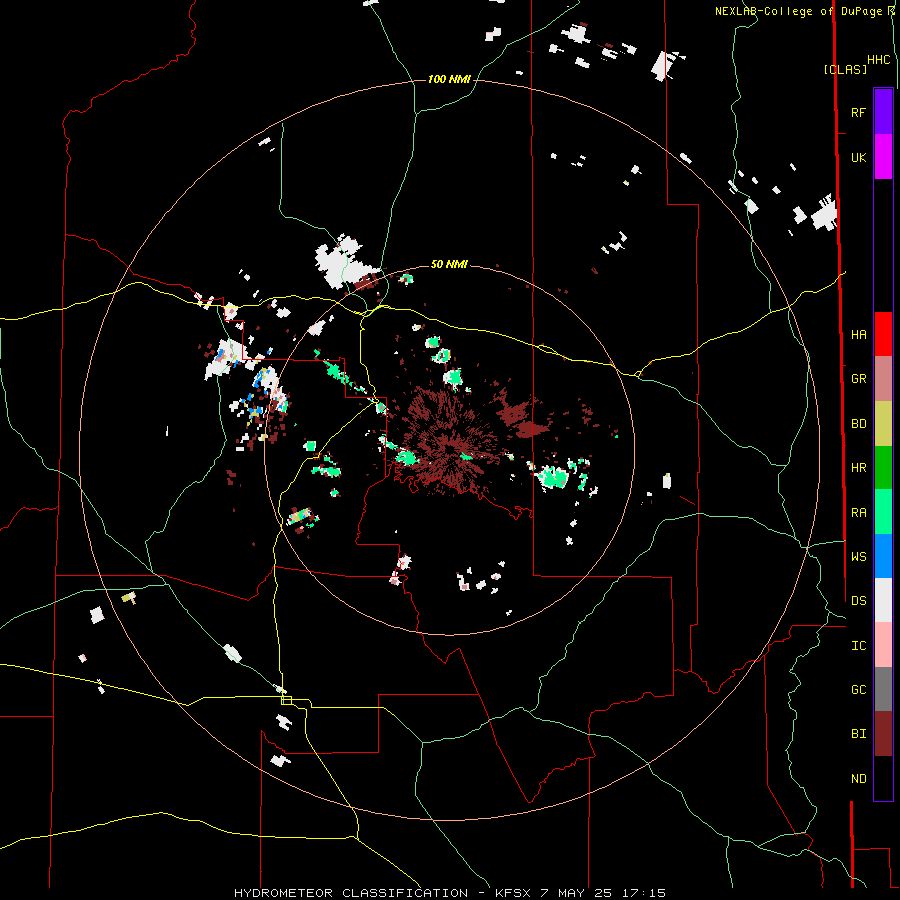The image size is (900, 900).
Task: Click the 'GR' legend label
Action: tap(858, 379)
